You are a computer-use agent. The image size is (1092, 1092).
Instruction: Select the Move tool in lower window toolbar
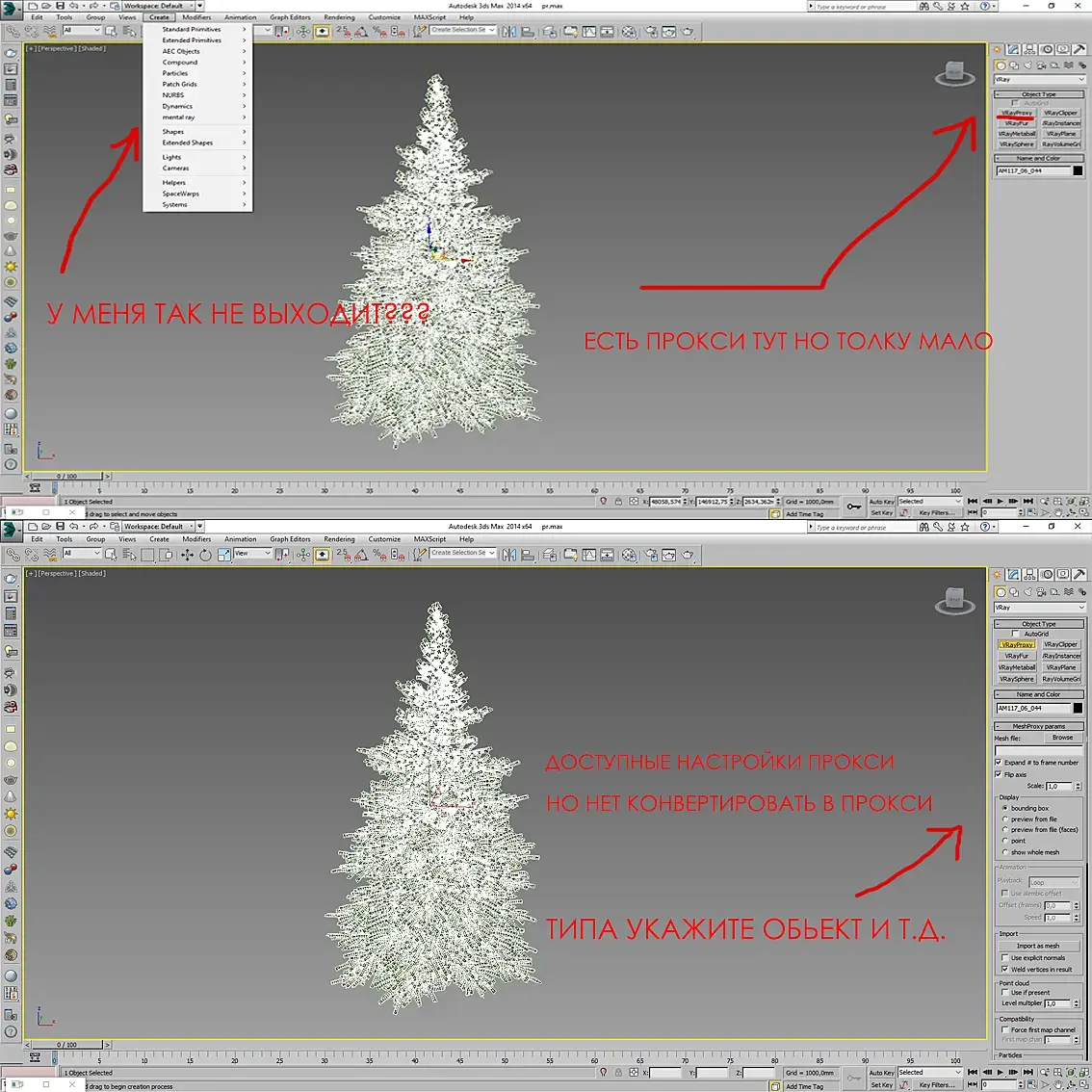[x=188, y=555]
